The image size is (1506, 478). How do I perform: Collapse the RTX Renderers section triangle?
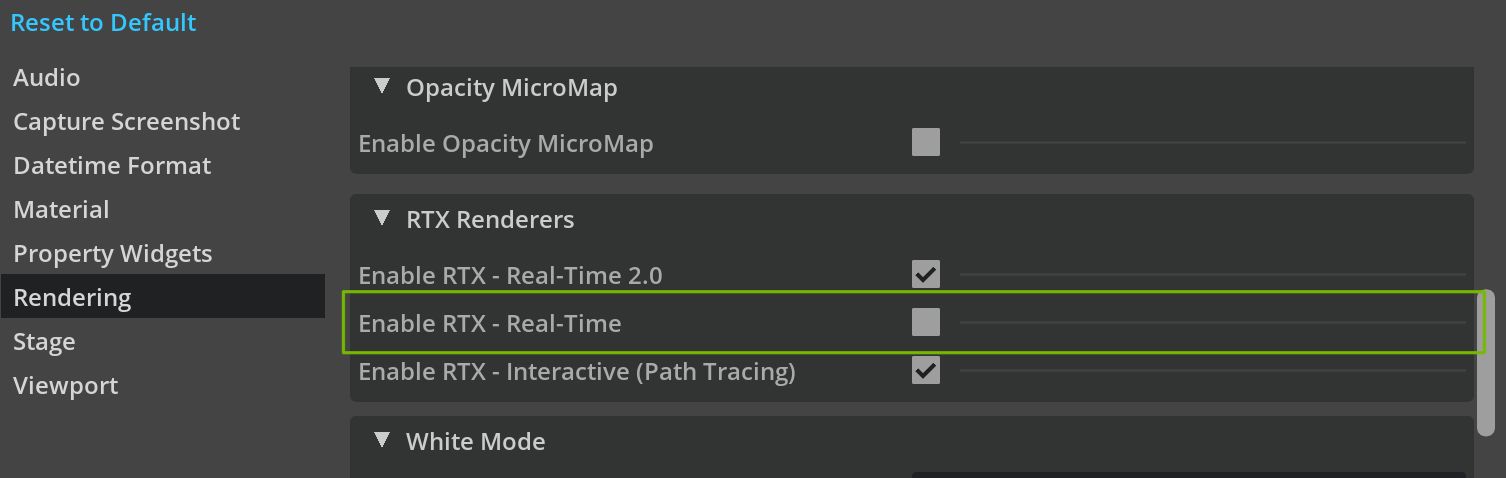(x=381, y=219)
